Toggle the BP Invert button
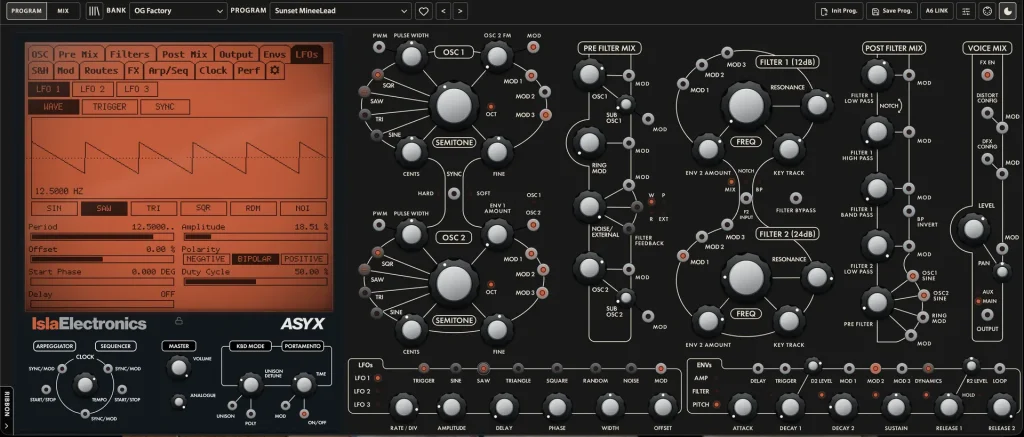This screenshot has height=437, width=1024. coord(909,210)
